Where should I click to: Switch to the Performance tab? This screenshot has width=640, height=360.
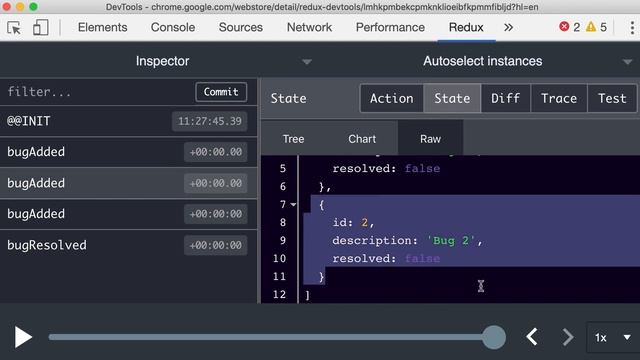pyautogui.click(x=390, y=27)
